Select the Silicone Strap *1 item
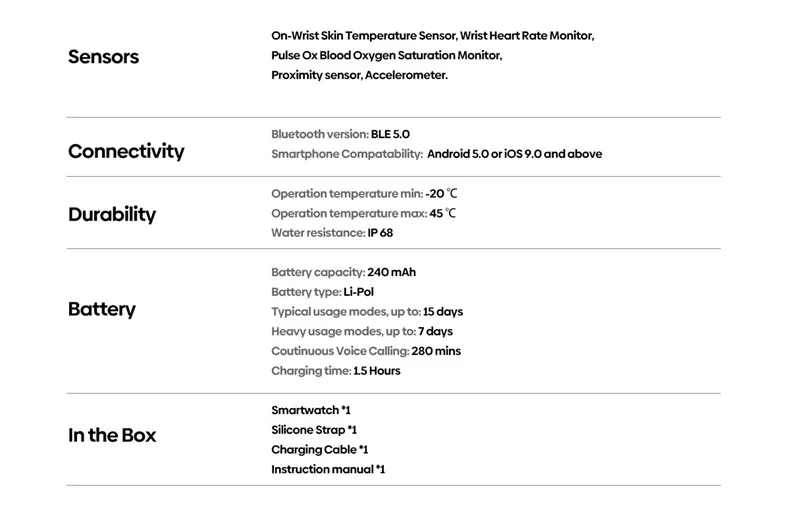 (314, 430)
